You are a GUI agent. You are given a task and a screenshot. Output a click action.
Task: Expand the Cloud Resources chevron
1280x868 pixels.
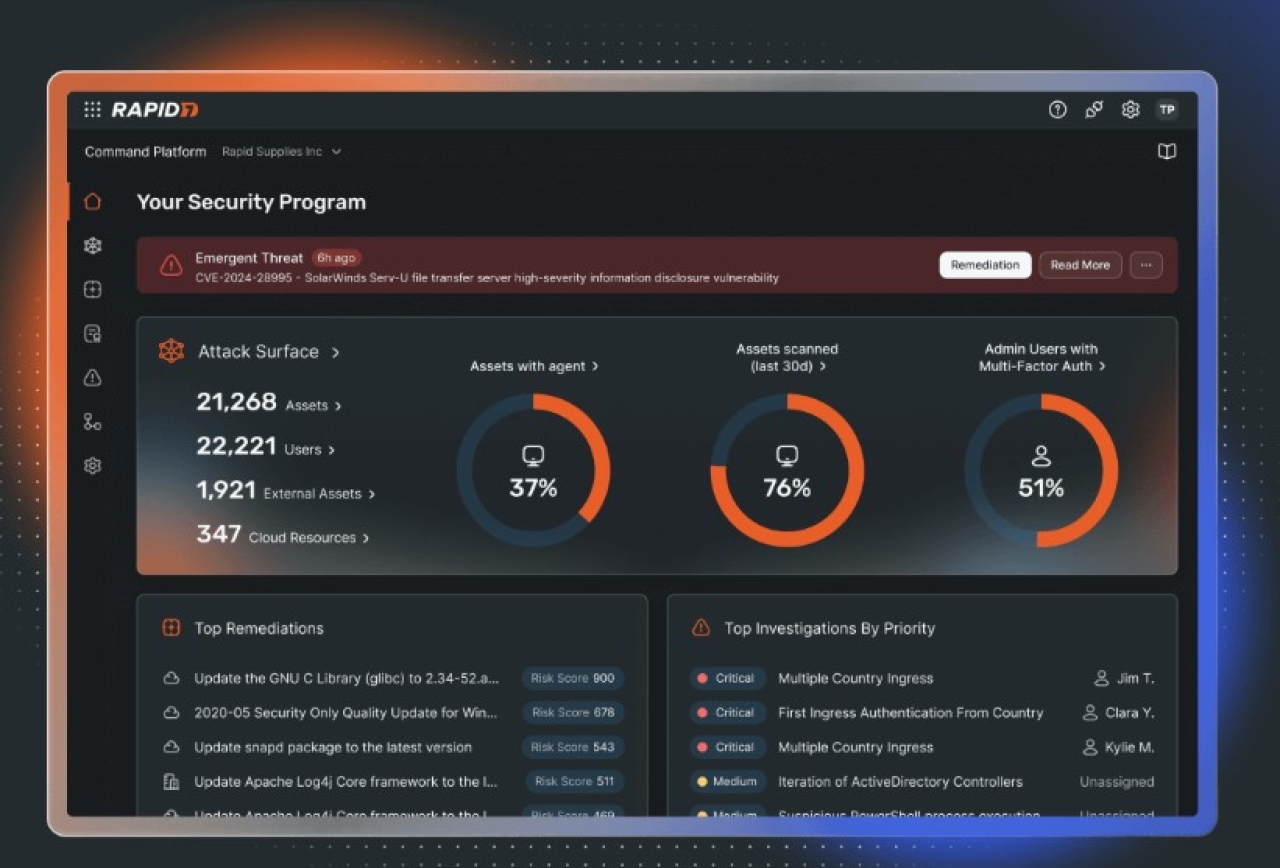367,537
